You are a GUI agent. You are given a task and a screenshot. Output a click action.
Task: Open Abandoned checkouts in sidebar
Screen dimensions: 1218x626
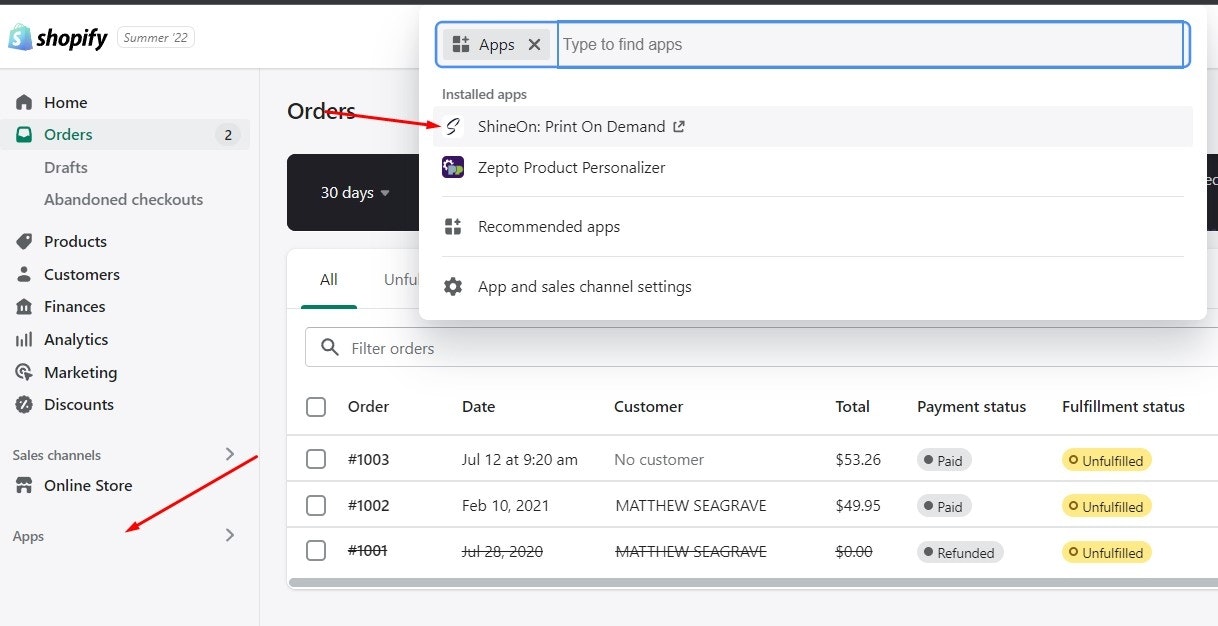coord(123,199)
